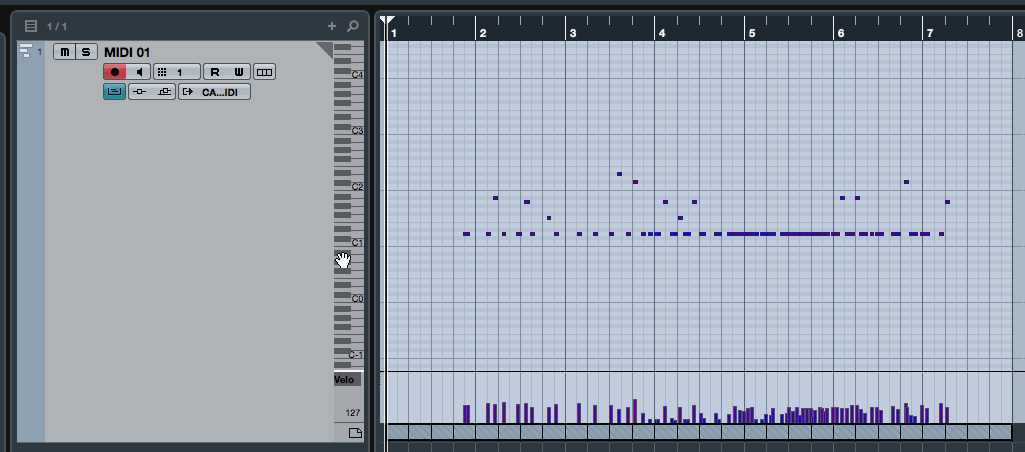This screenshot has height=452, width=1025.
Task: Open the track list settings icon
Action: [x=31, y=25]
